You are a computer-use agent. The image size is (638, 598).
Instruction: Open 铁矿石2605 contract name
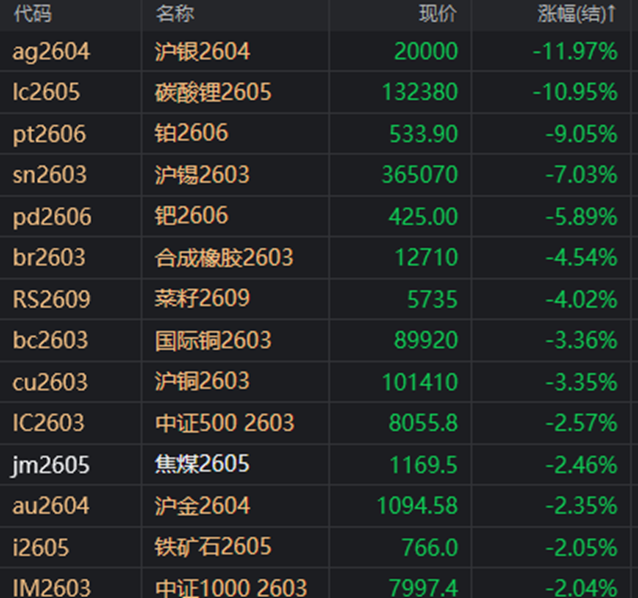click(213, 546)
